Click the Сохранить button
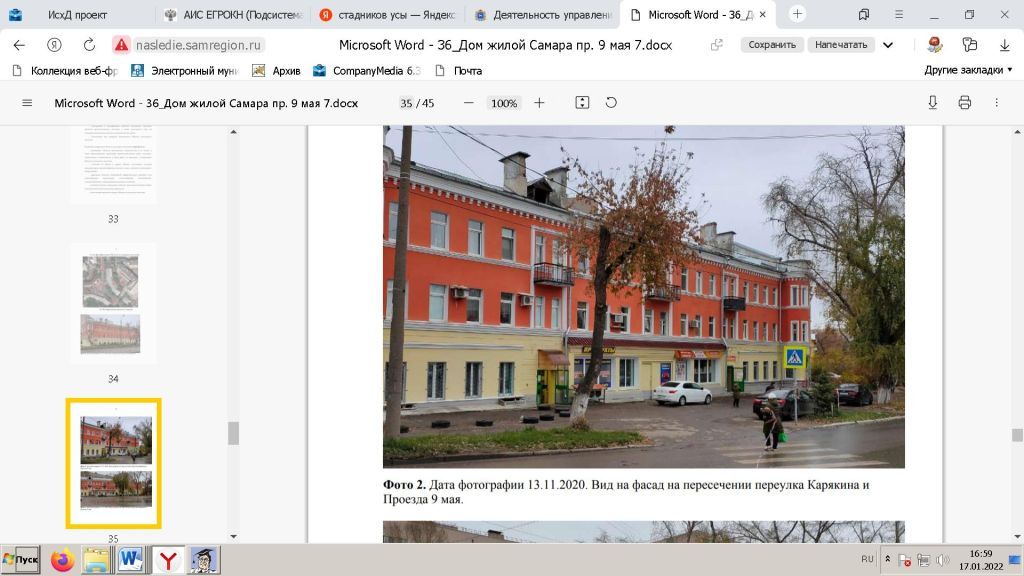 pyautogui.click(x=772, y=45)
